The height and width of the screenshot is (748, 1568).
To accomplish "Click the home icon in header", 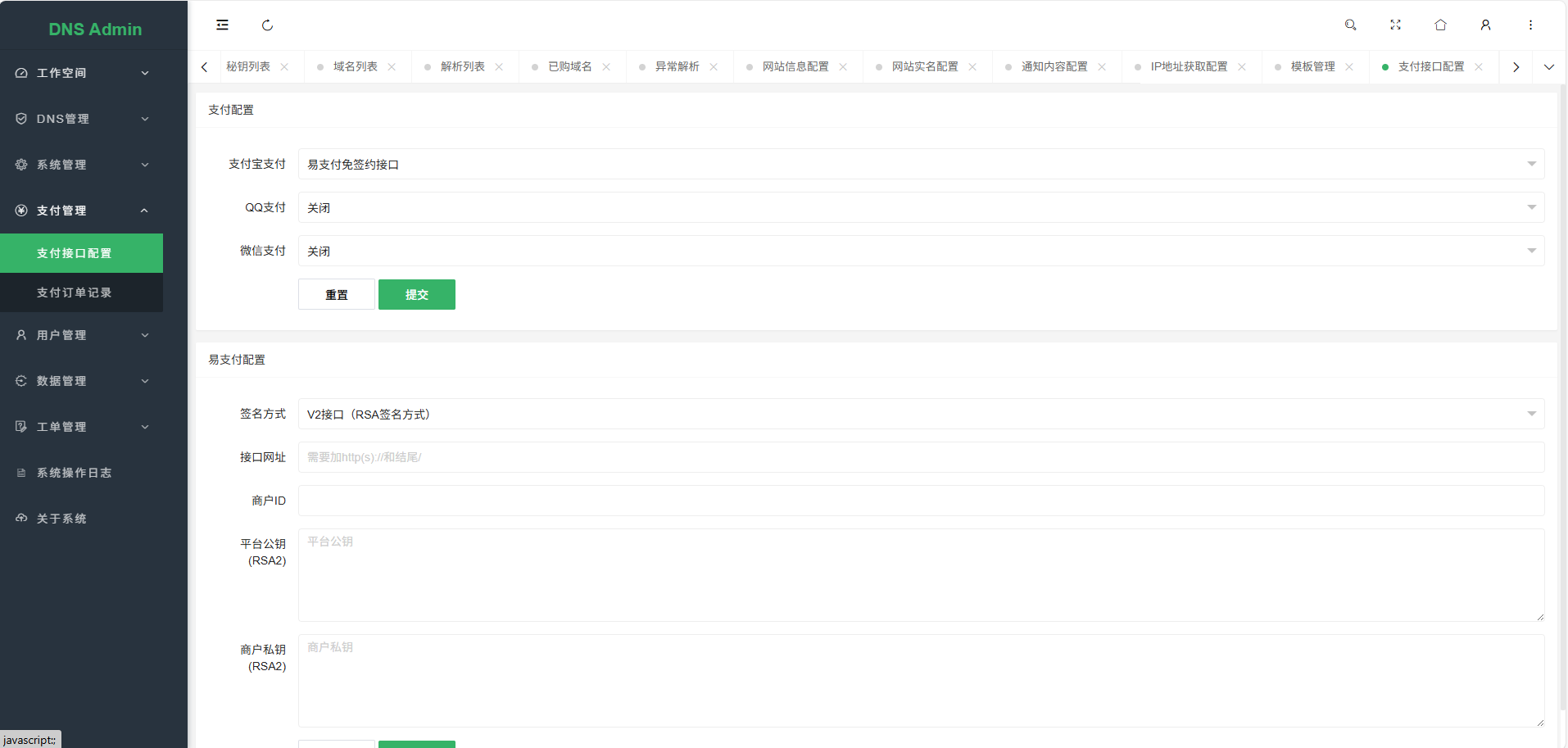I will 1440,25.
